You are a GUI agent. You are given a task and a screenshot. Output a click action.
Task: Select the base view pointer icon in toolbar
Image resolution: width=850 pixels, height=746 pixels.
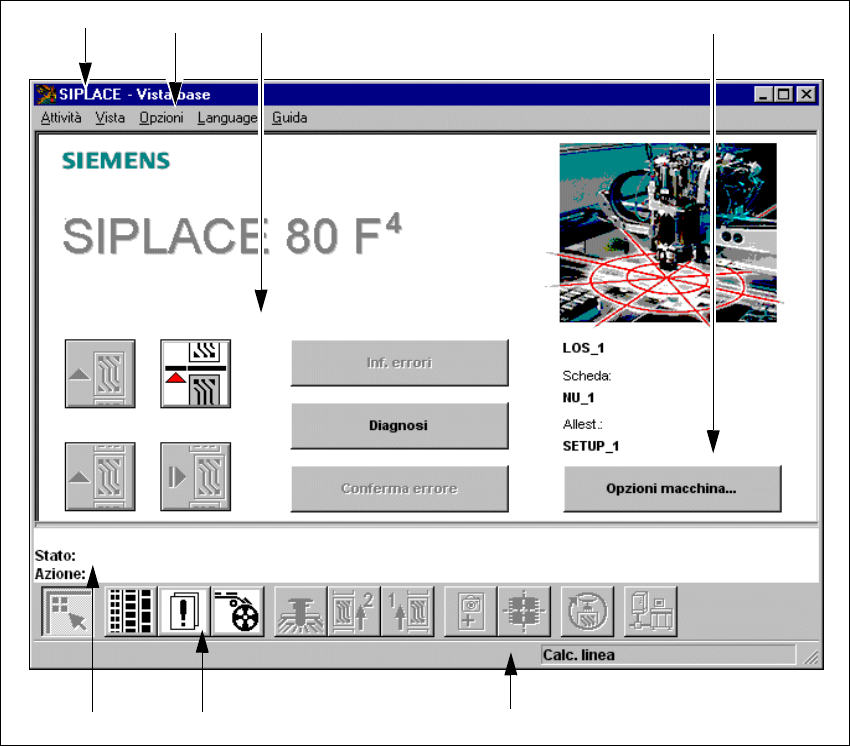[x=67, y=612]
